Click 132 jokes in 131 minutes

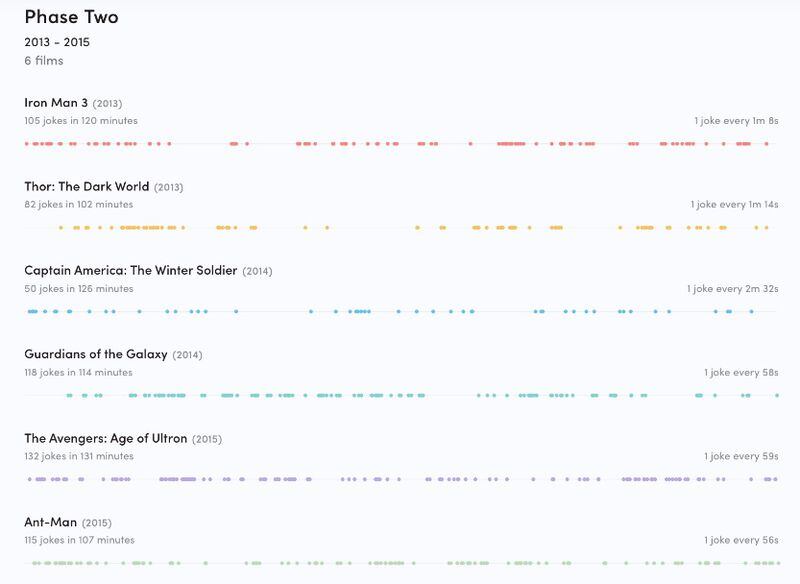pyautogui.click(x=79, y=456)
